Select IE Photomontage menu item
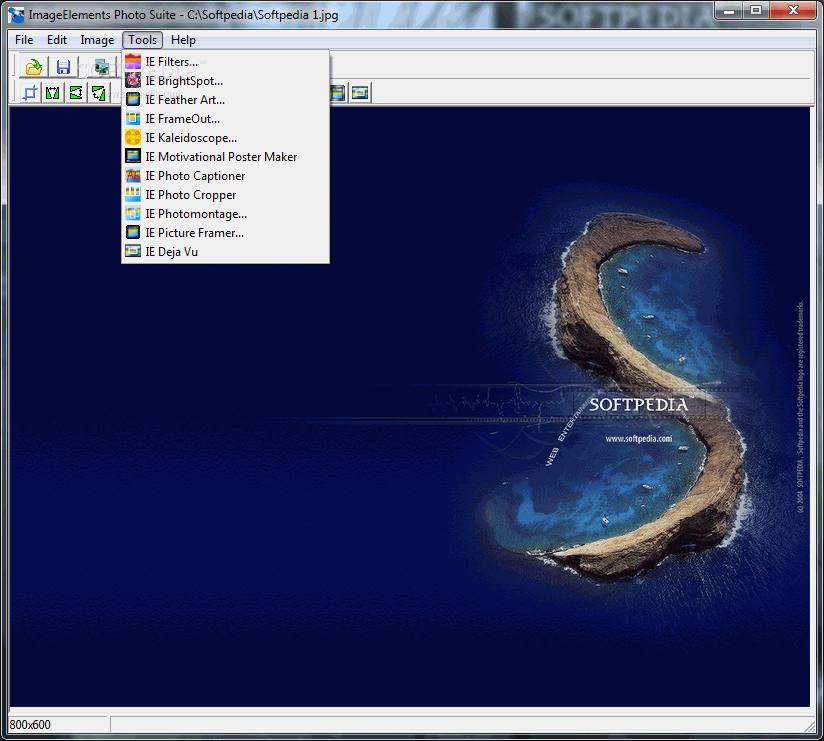The image size is (824, 741). coord(225,214)
